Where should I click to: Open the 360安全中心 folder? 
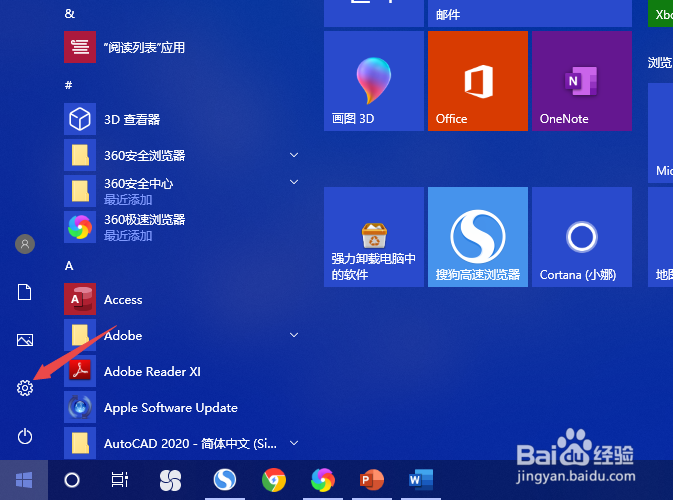tap(181, 191)
